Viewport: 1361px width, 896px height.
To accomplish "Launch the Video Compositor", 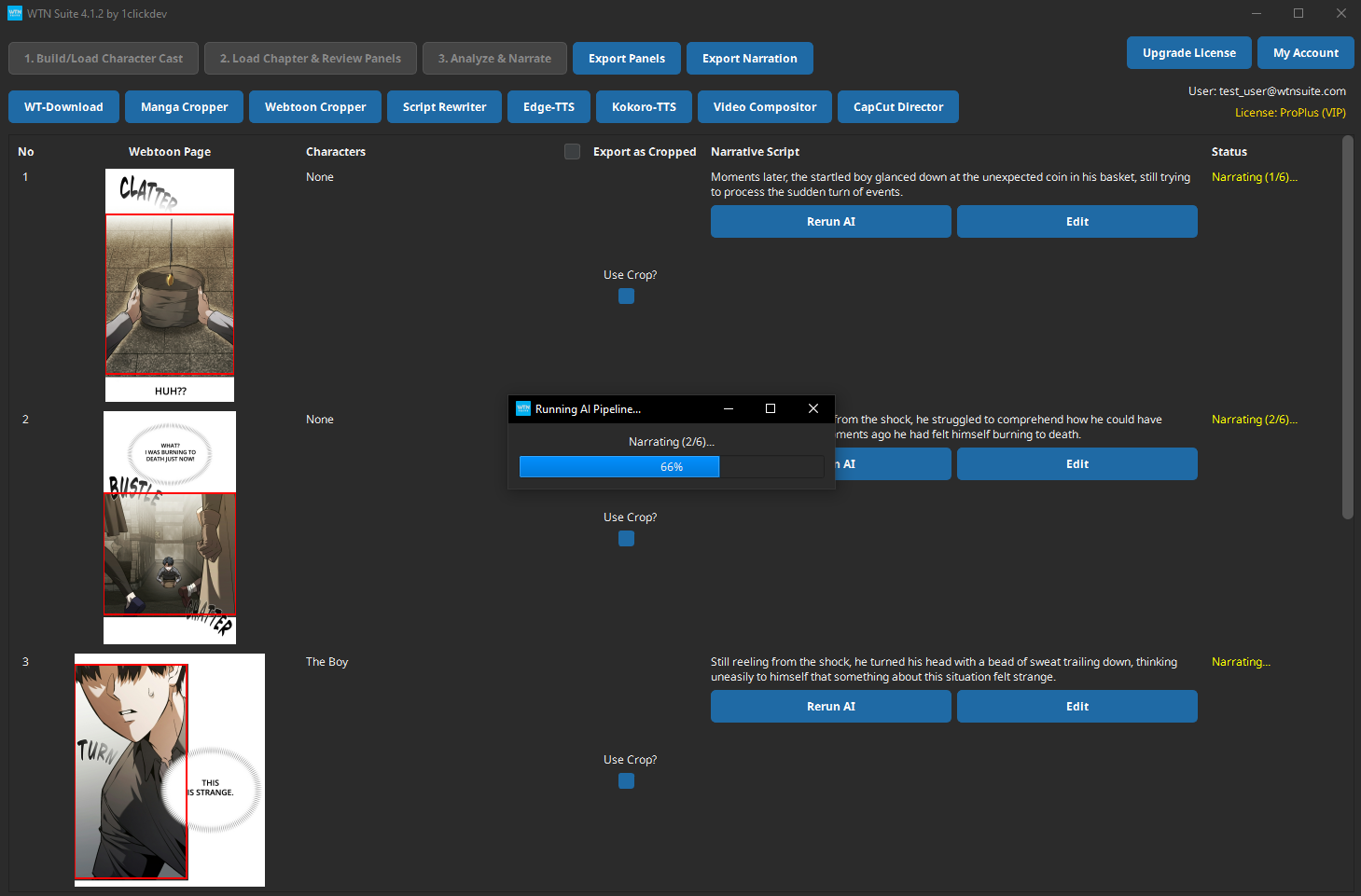I will [764, 106].
